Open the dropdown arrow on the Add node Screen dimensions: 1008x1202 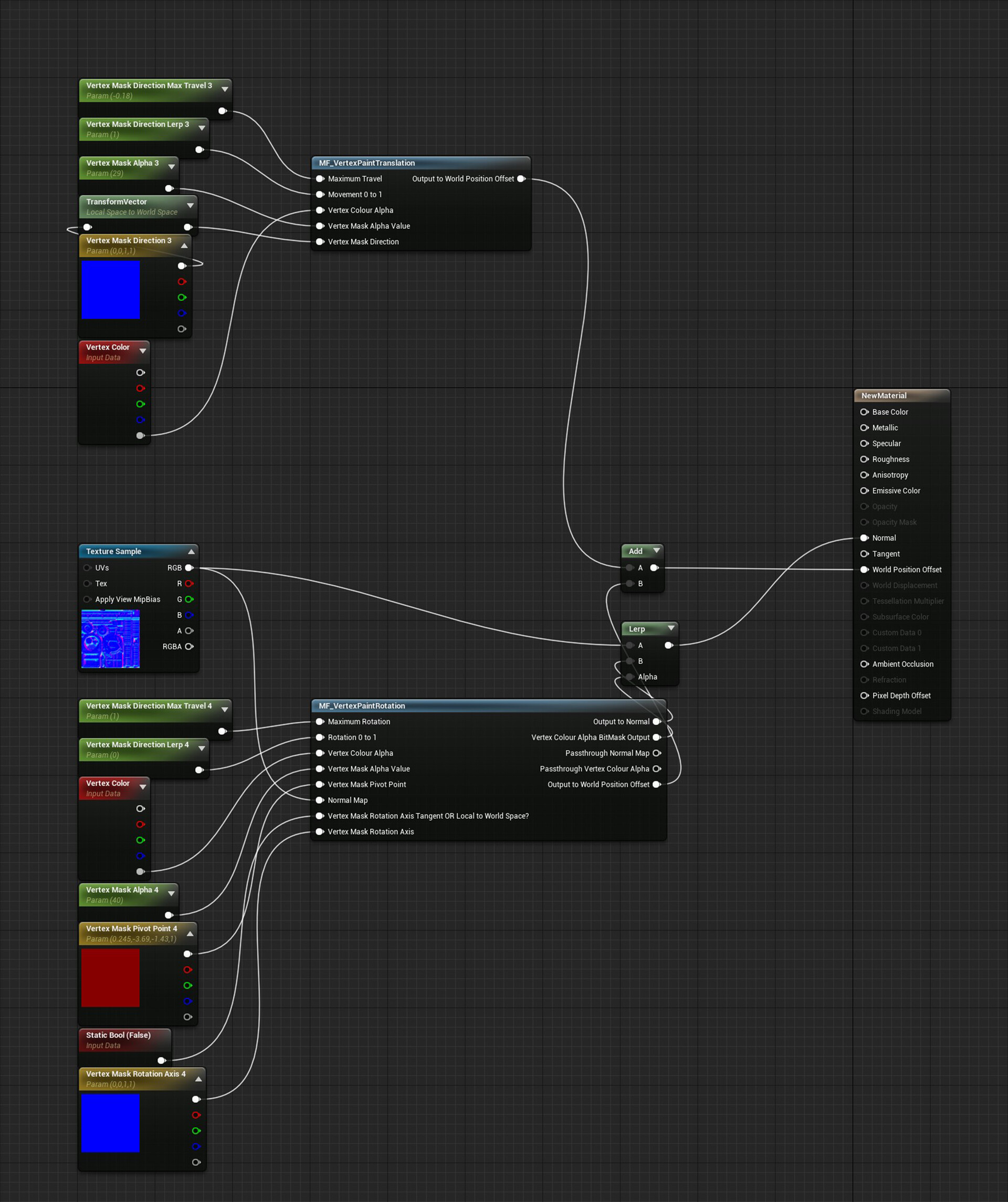click(x=657, y=551)
